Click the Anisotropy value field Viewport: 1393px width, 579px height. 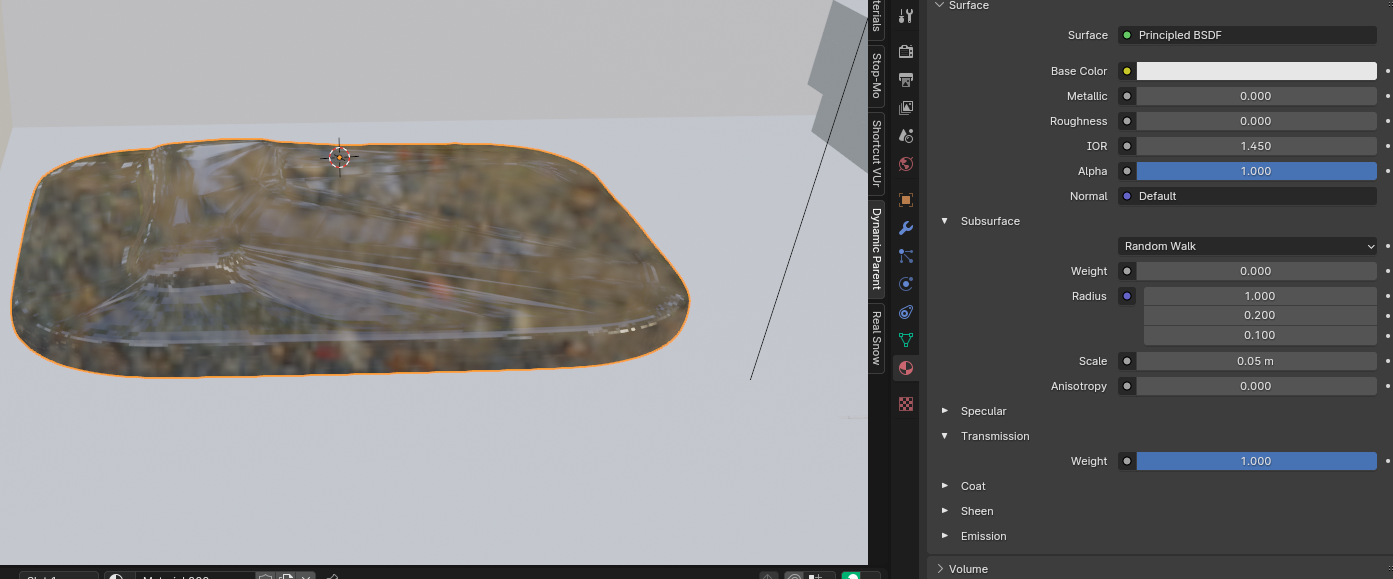1257,386
